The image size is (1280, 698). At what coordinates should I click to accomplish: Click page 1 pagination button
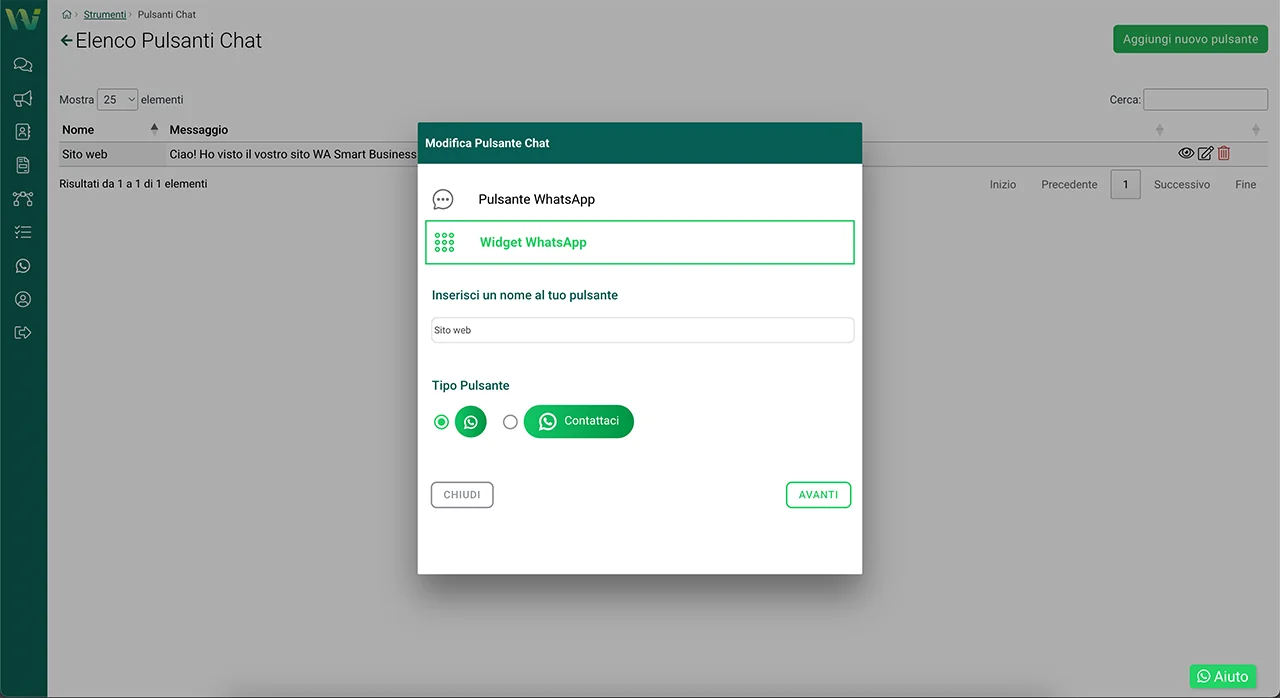(1125, 184)
